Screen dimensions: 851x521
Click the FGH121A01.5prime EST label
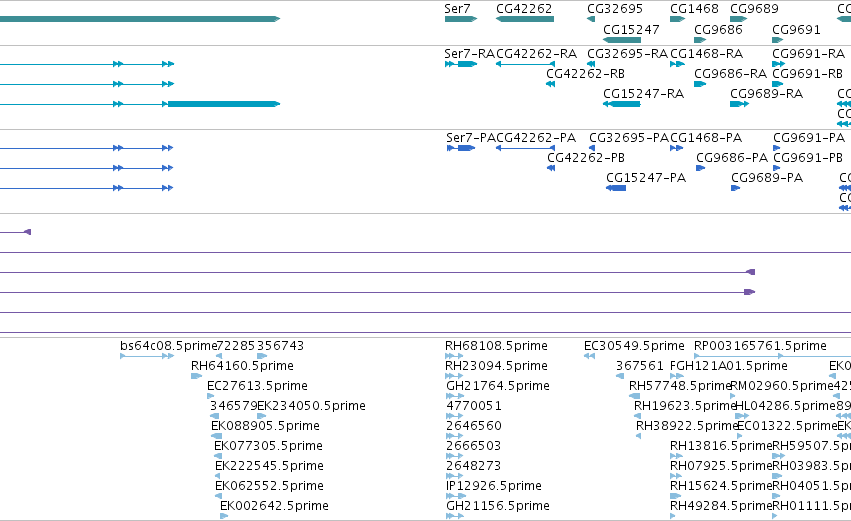point(729,366)
